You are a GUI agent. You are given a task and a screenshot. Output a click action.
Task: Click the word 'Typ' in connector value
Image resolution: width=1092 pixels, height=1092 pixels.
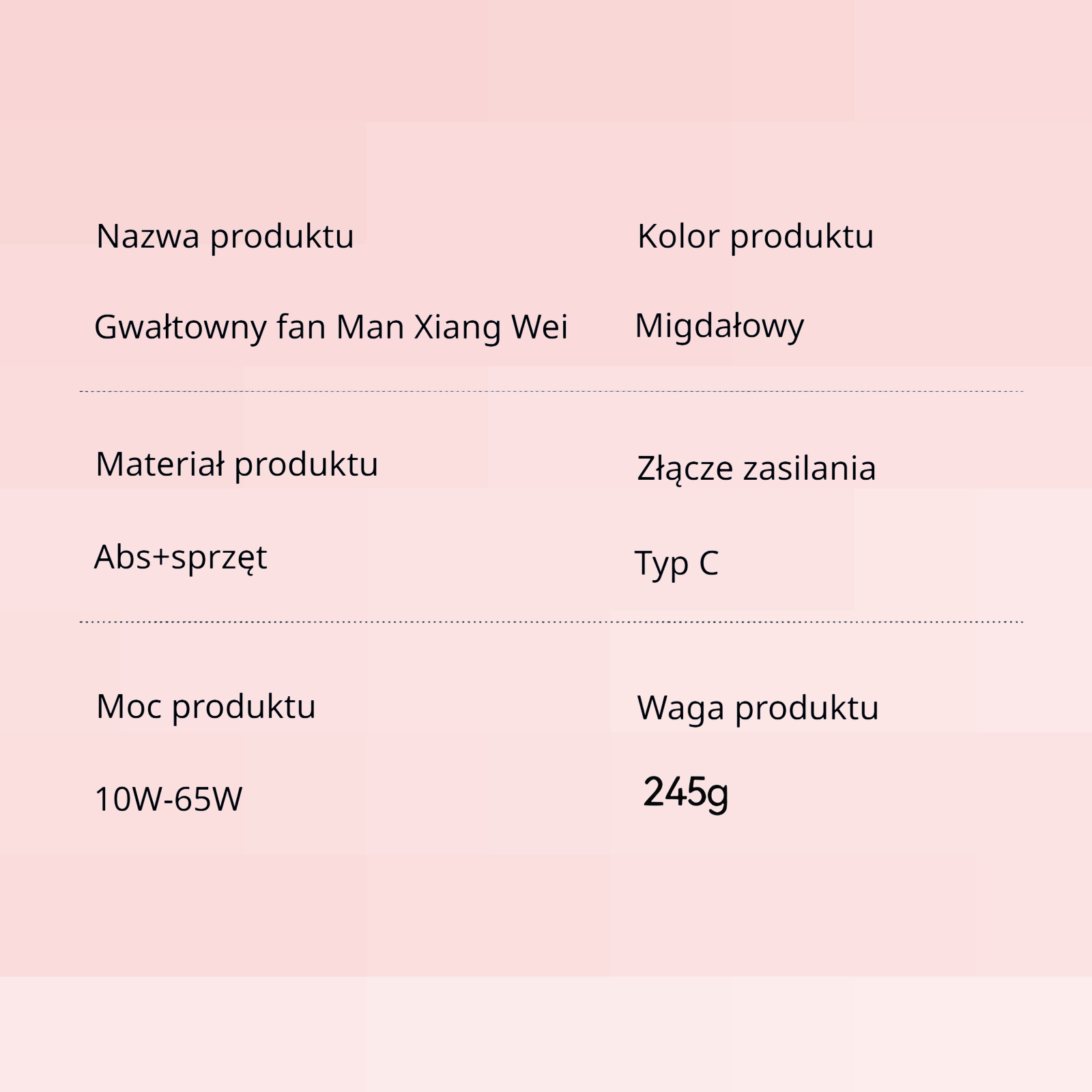(x=661, y=564)
